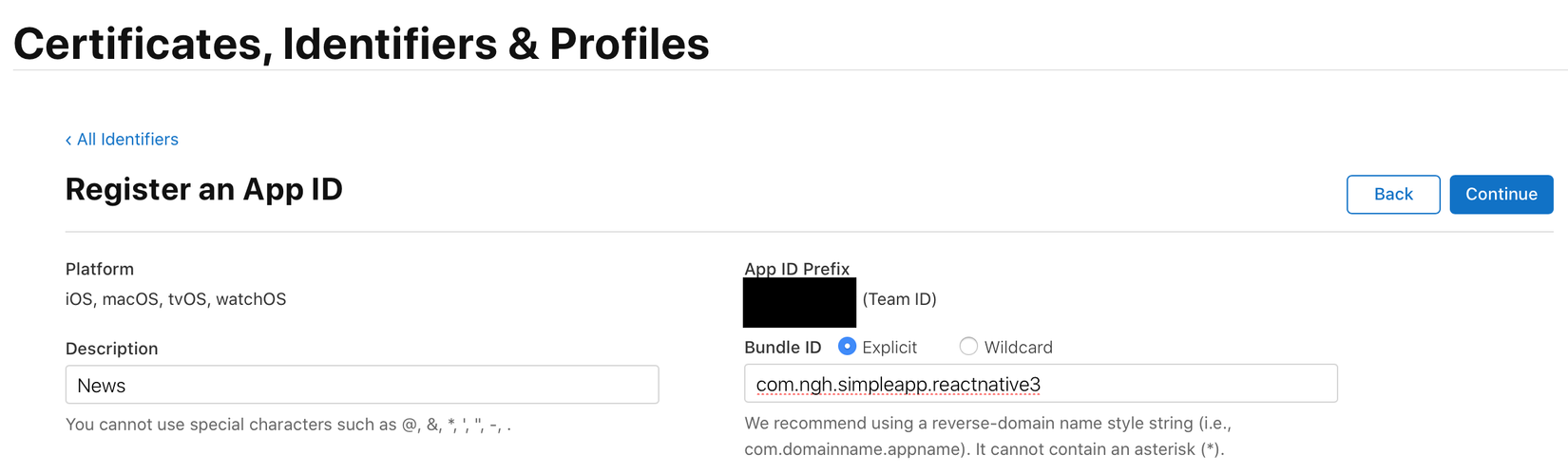Click the All Identifiers back link

[x=127, y=140]
